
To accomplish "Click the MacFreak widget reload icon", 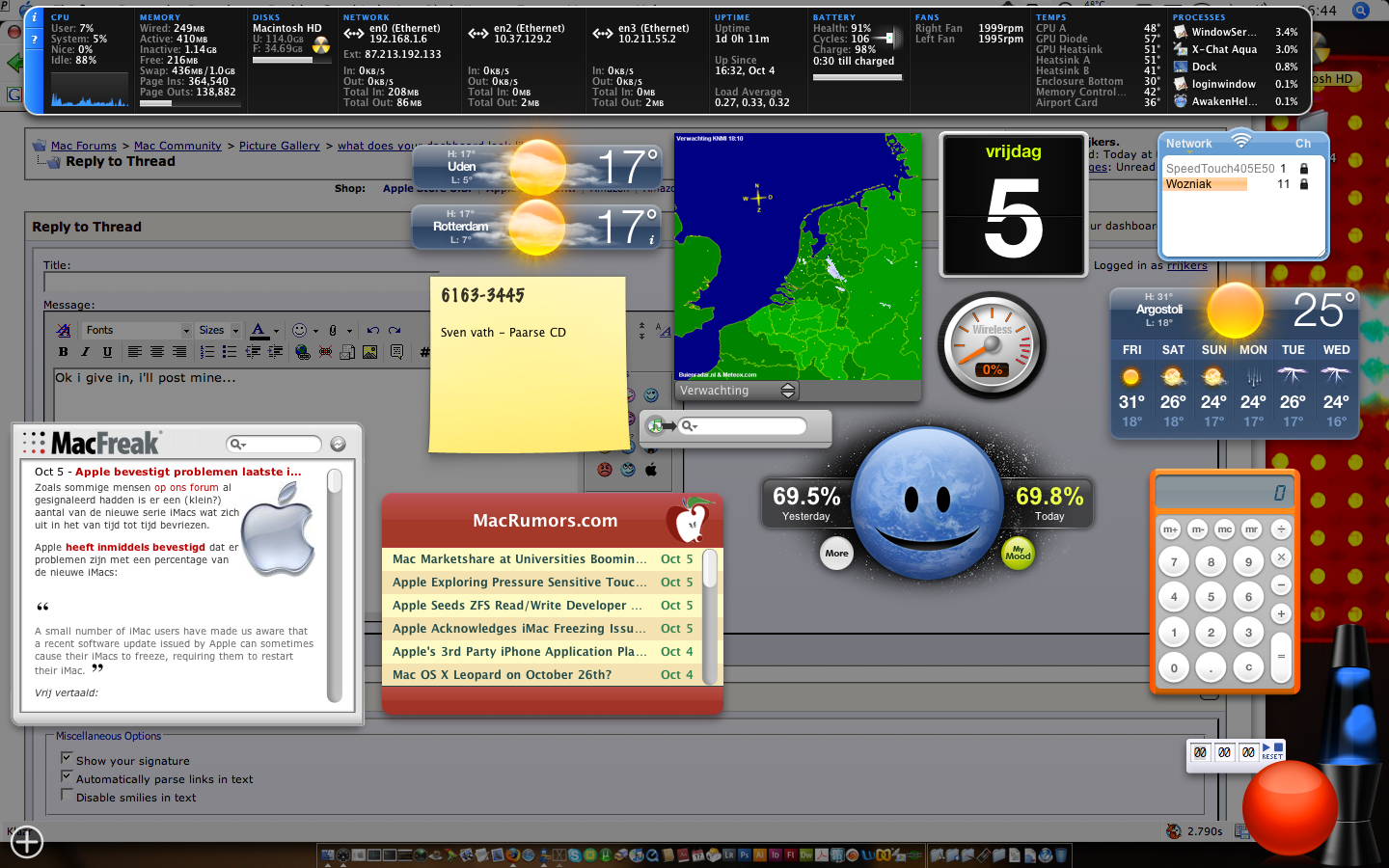I will click(338, 444).
